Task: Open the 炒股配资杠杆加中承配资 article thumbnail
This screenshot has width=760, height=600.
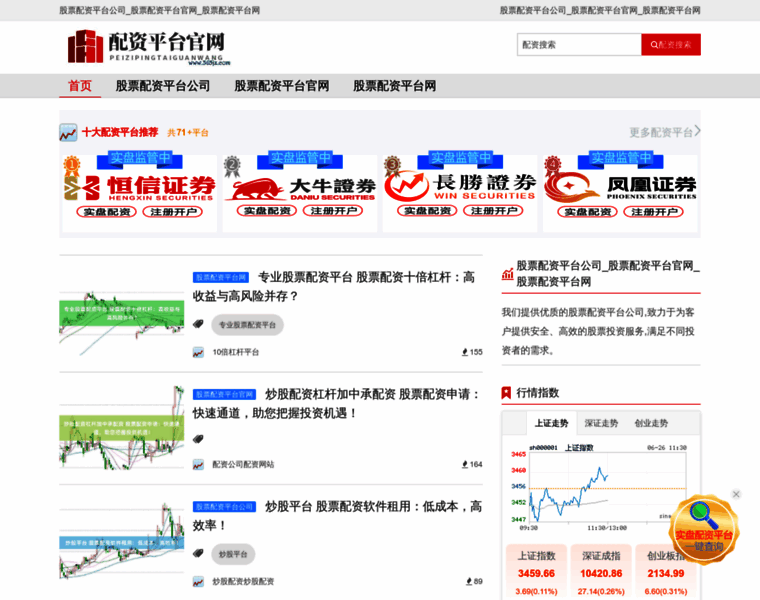Action: 122,427
